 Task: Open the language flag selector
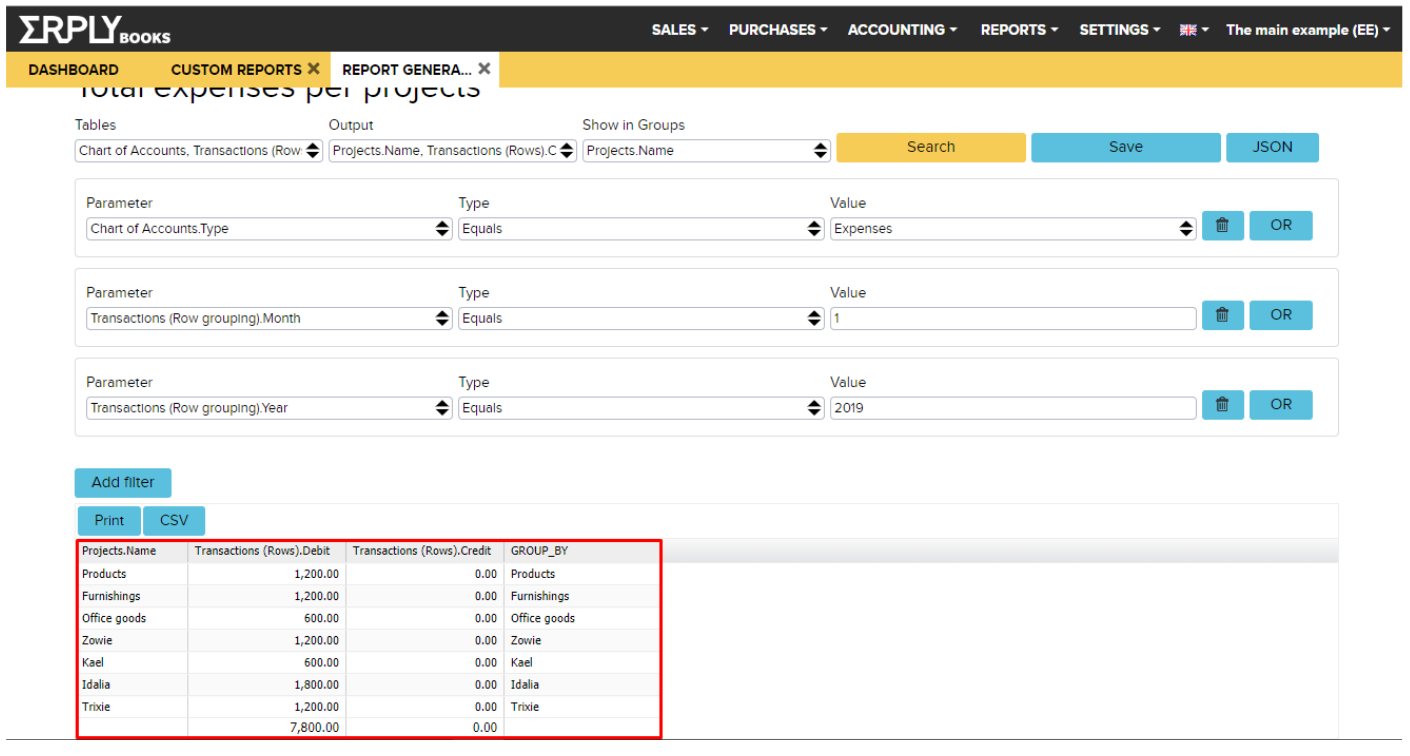(x=1194, y=30)
